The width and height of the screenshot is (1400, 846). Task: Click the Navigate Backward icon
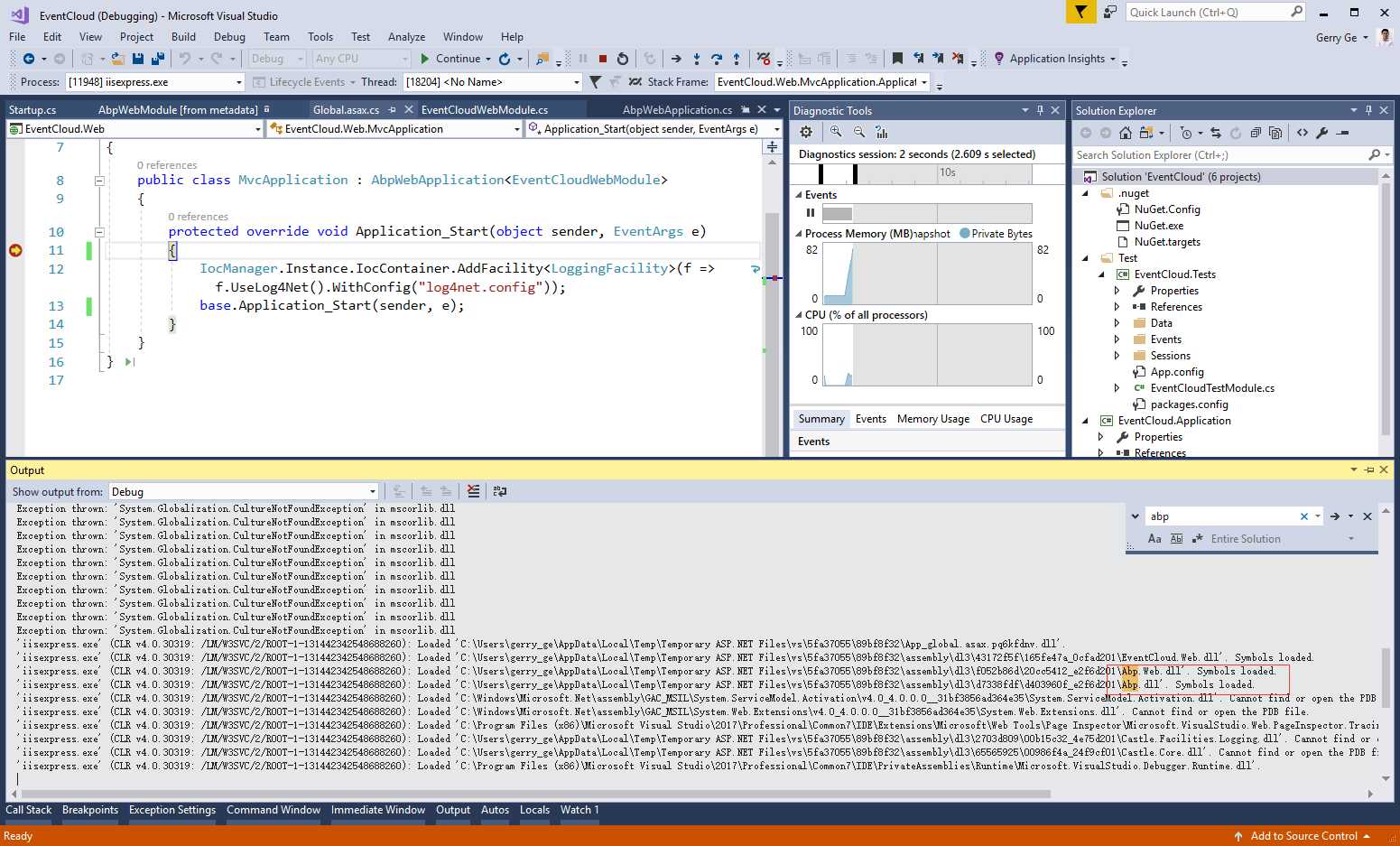point(29,59)
